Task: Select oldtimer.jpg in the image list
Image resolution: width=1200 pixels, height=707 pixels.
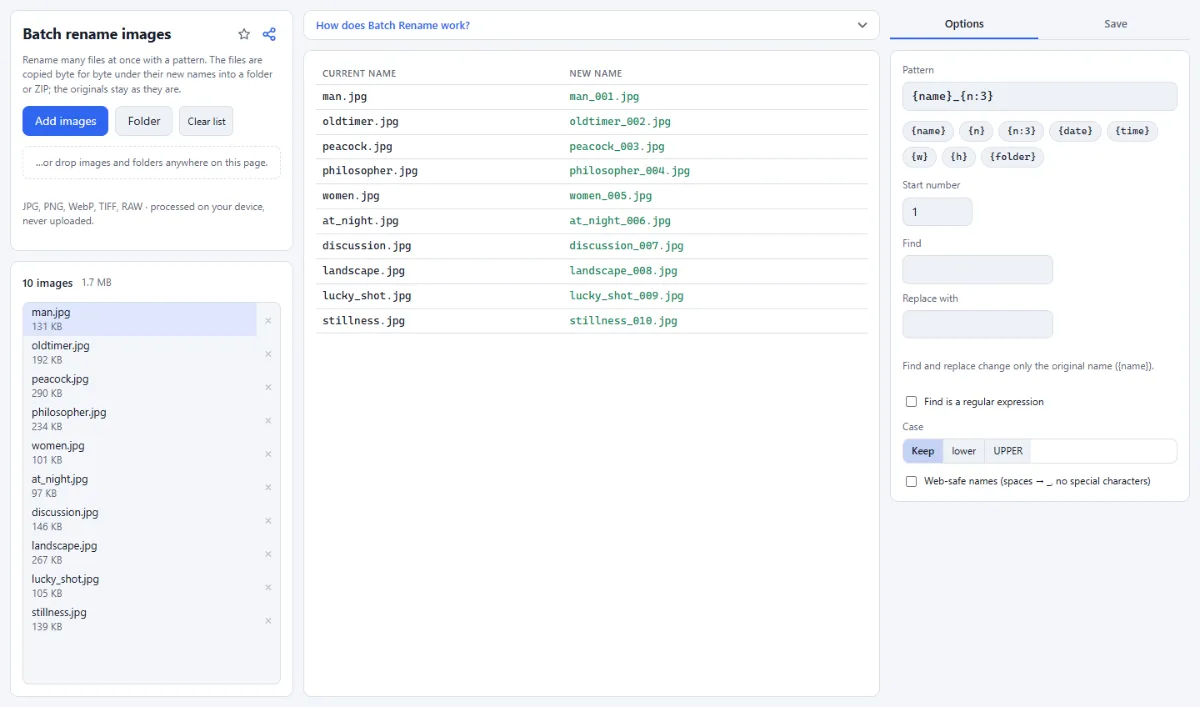Action: [x=140, y=353]
